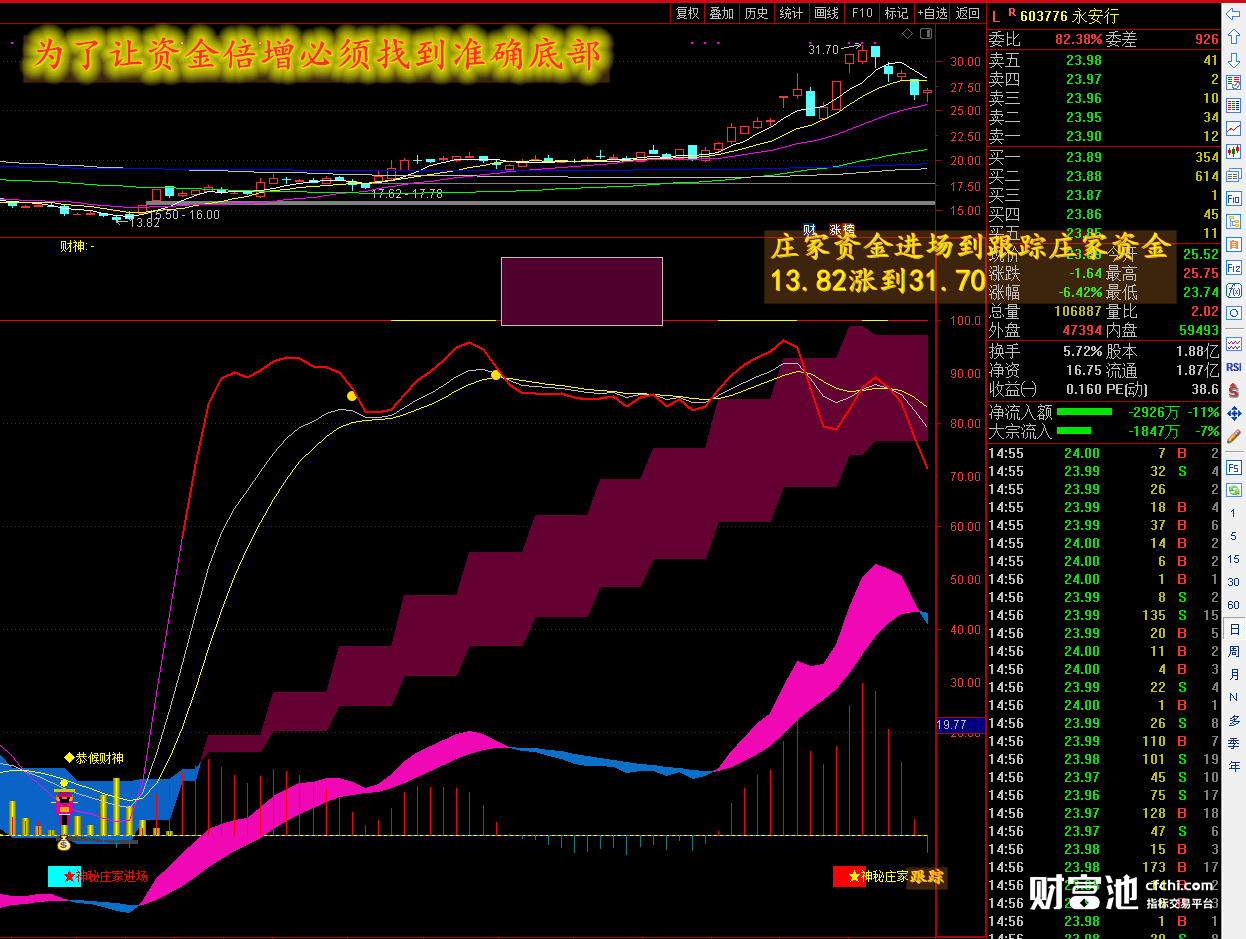Screen dimensions: 1246x939
Task: Select the monthly 月 period
Action: 1234,675
